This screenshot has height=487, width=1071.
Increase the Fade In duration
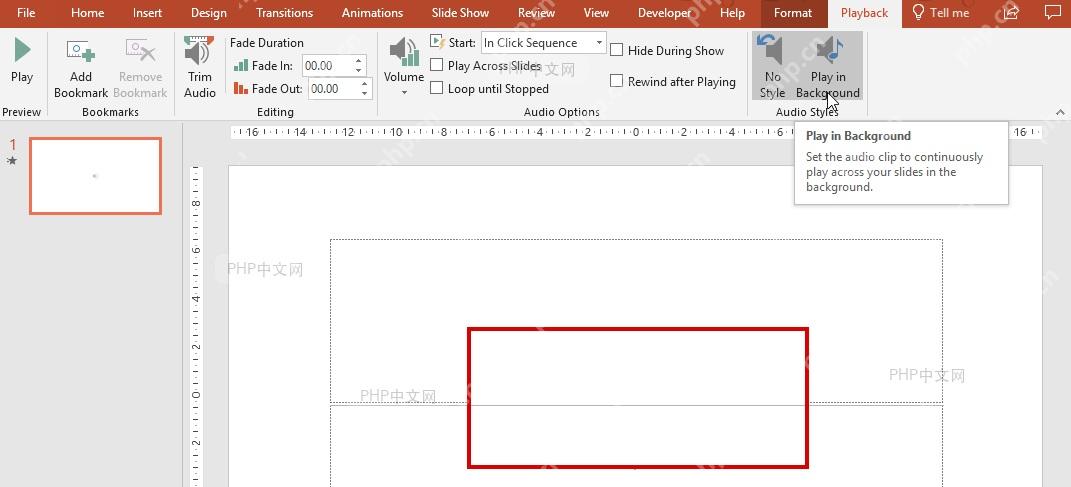click(359, 61)
